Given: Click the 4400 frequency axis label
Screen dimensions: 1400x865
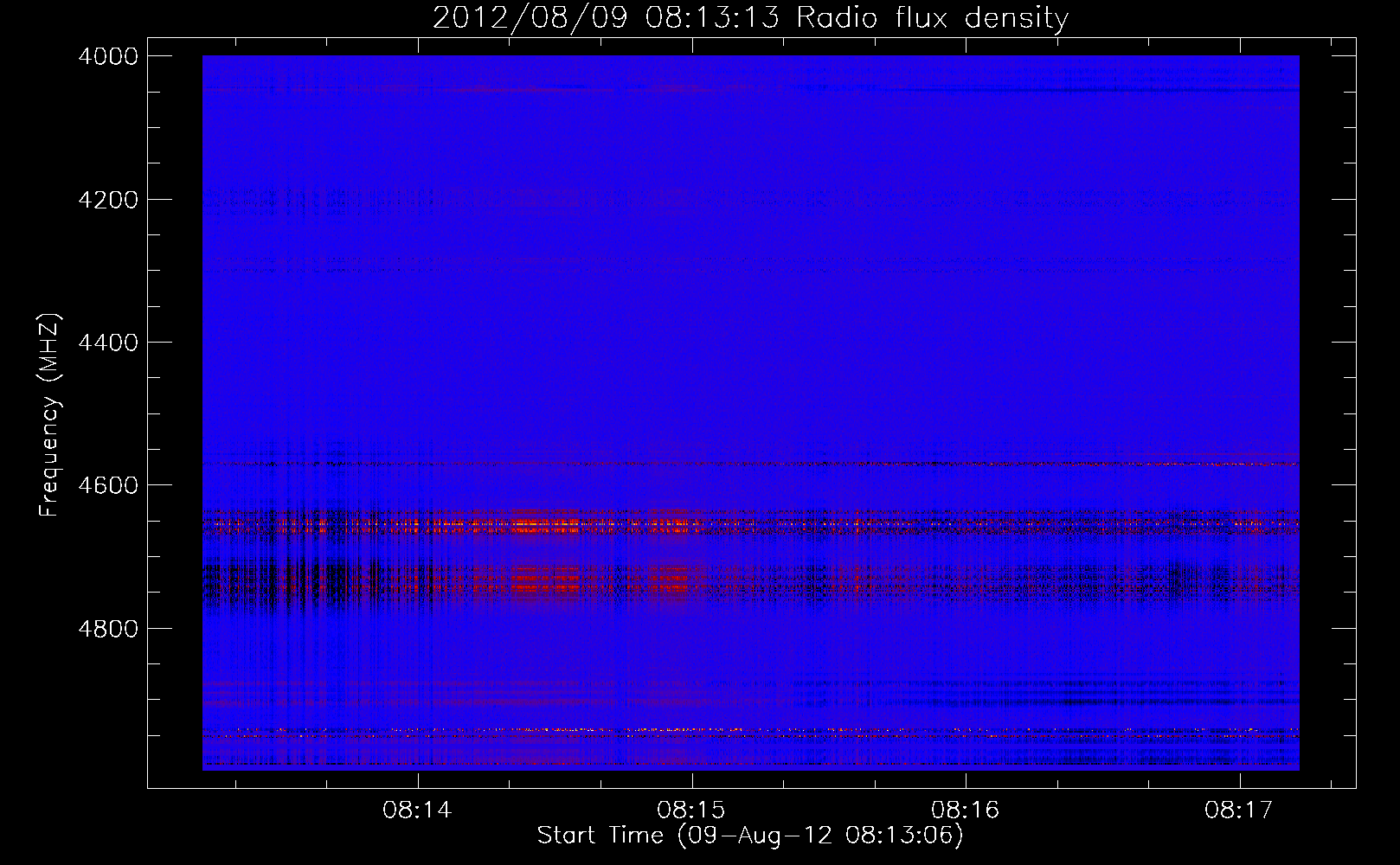Looking at the screenshot, I should pyautogui.click(x=108, y=343).
